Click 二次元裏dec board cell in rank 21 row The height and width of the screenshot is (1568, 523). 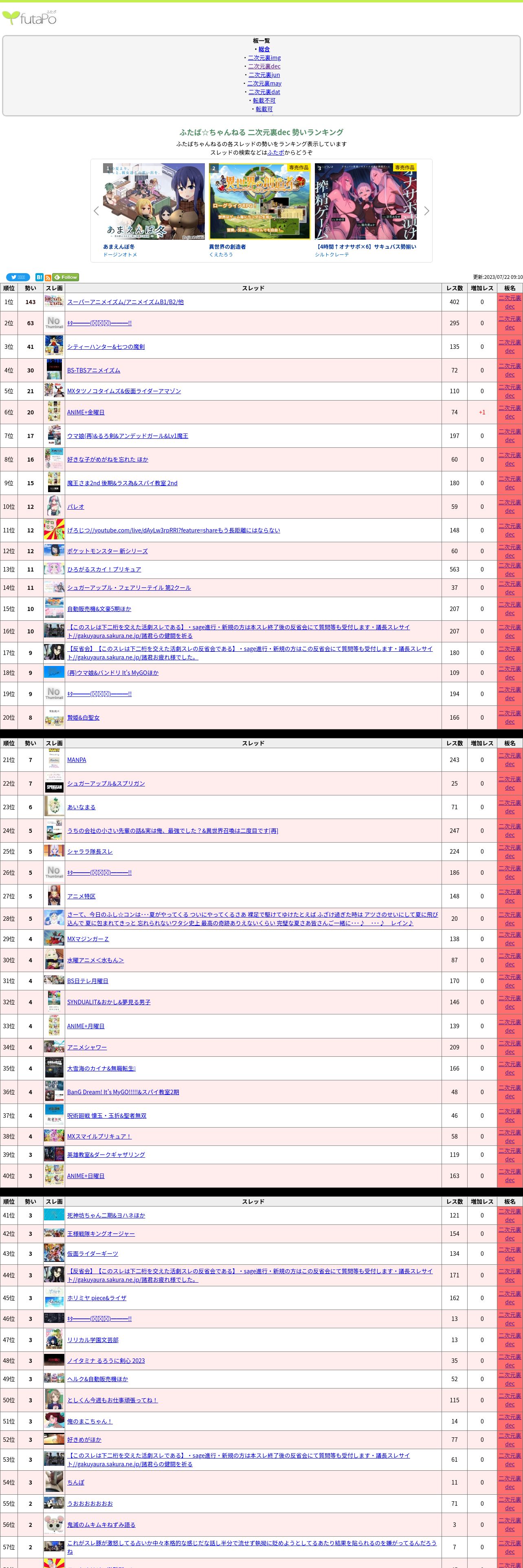click(x=510, y=760)
